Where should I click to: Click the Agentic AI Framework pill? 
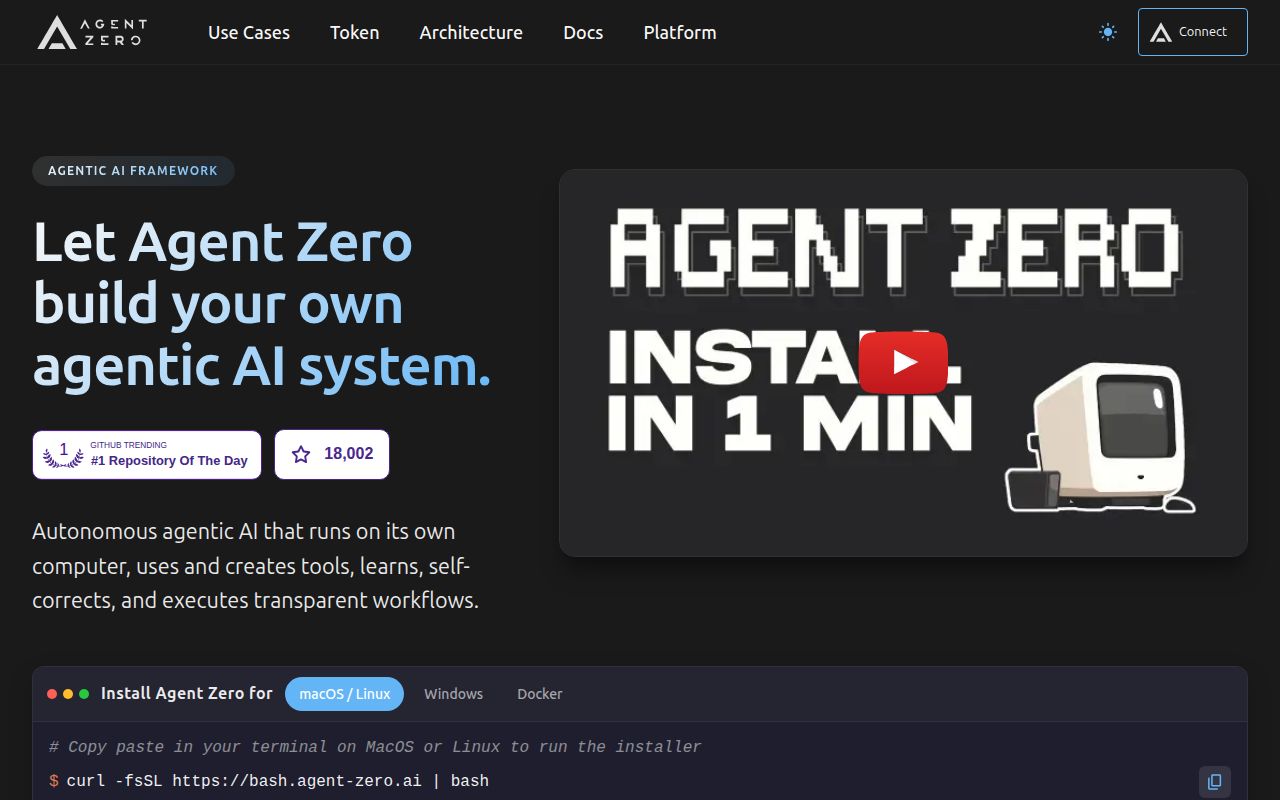click(x=133, y=171)
